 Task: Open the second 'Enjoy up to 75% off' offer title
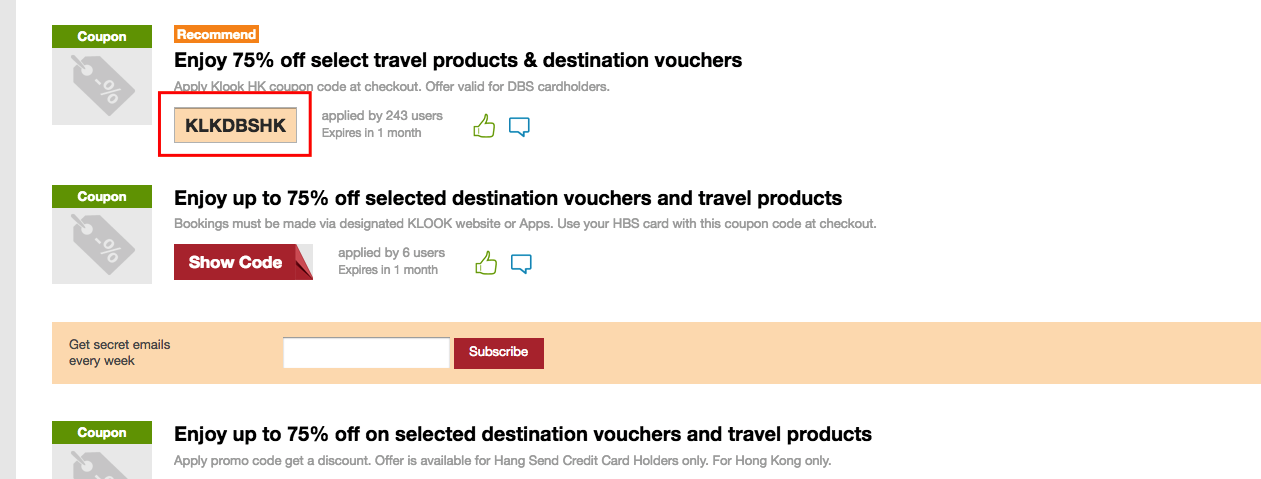pyautogui.click(x=508, y=197)
